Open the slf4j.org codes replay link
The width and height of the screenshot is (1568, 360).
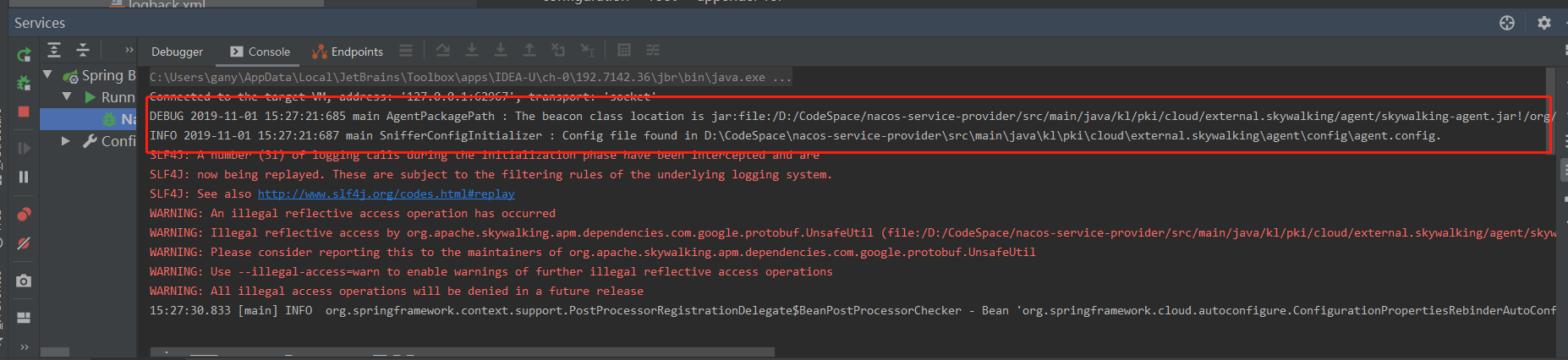(386, 194)
